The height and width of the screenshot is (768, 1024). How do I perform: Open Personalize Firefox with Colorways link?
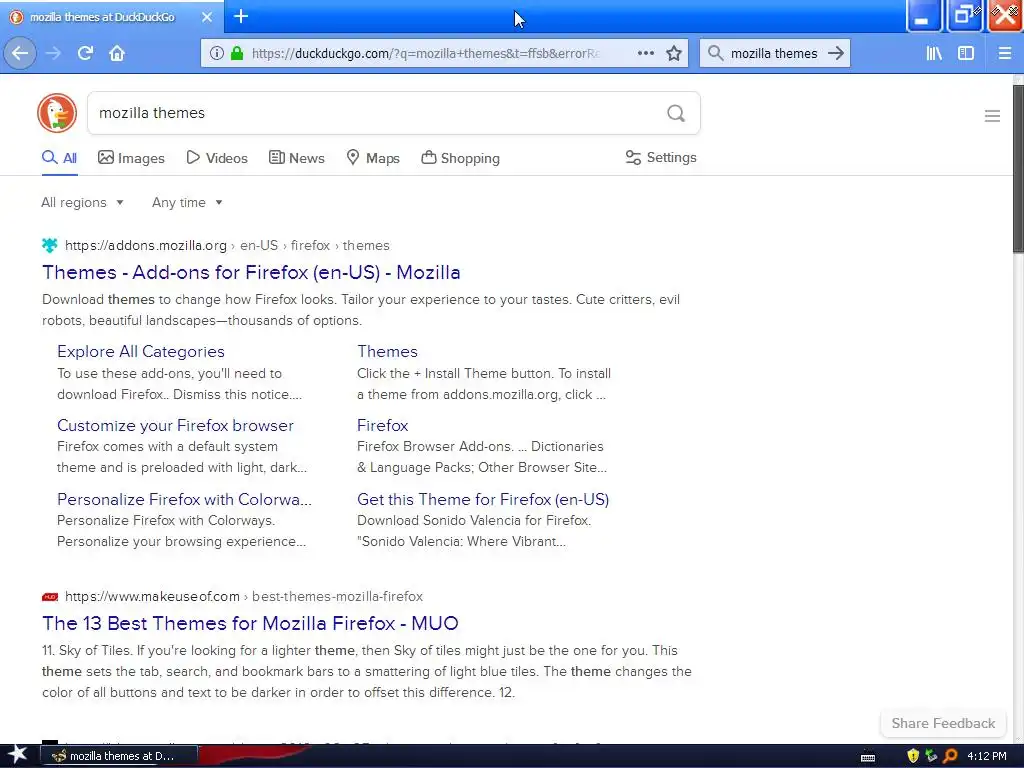click(x=184, y=499)
